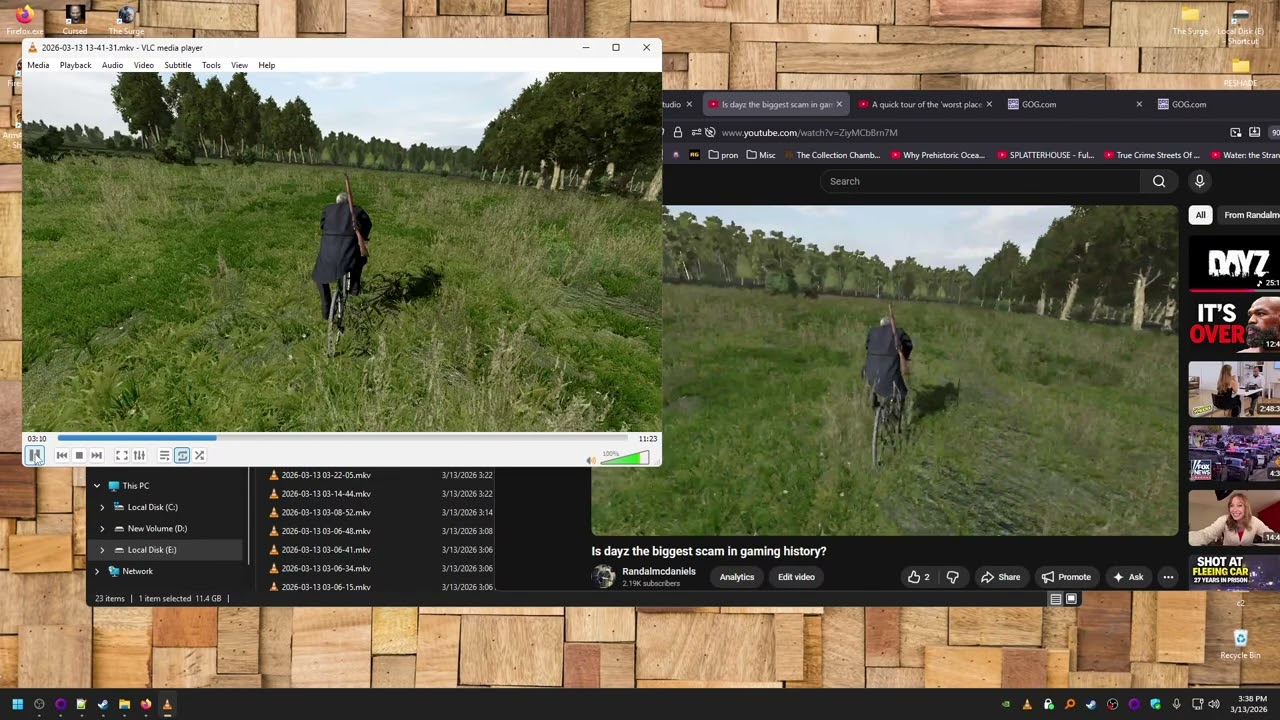Close the 'Is dayz the biggest scam' tab
This screenshot has height=720, width=1280.
[x=839, y=104]
